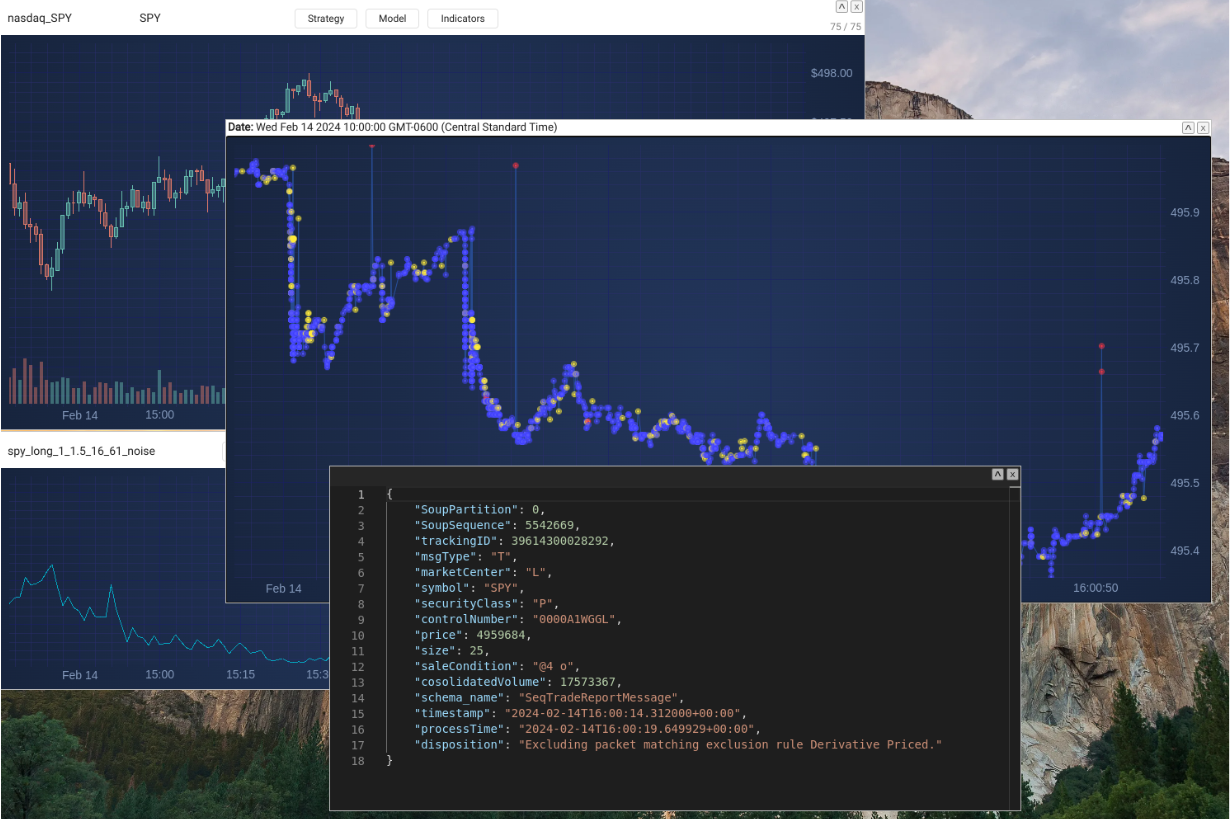Click the SPY symbol label in header
The width and height of the screenshot is (1232, 819).
tap(150, 19)
